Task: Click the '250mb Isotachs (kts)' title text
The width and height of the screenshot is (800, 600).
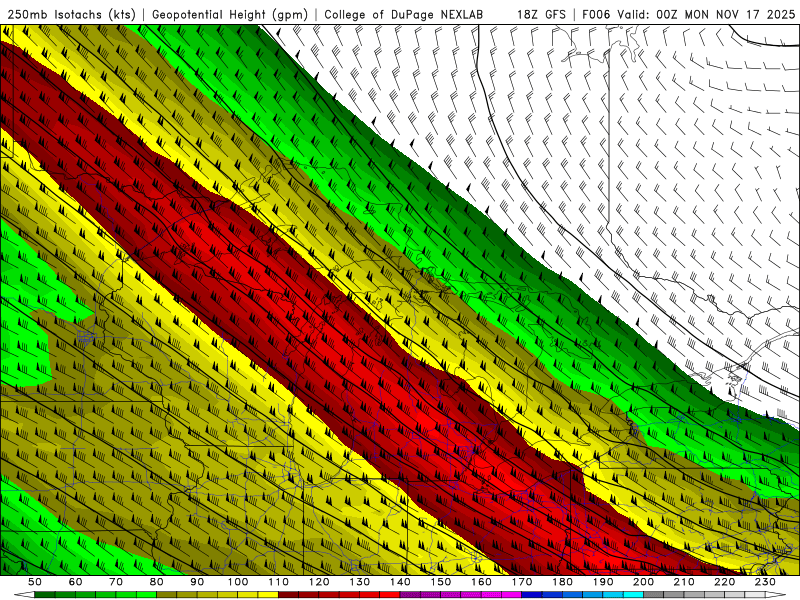Action: (x=71, y=14)
